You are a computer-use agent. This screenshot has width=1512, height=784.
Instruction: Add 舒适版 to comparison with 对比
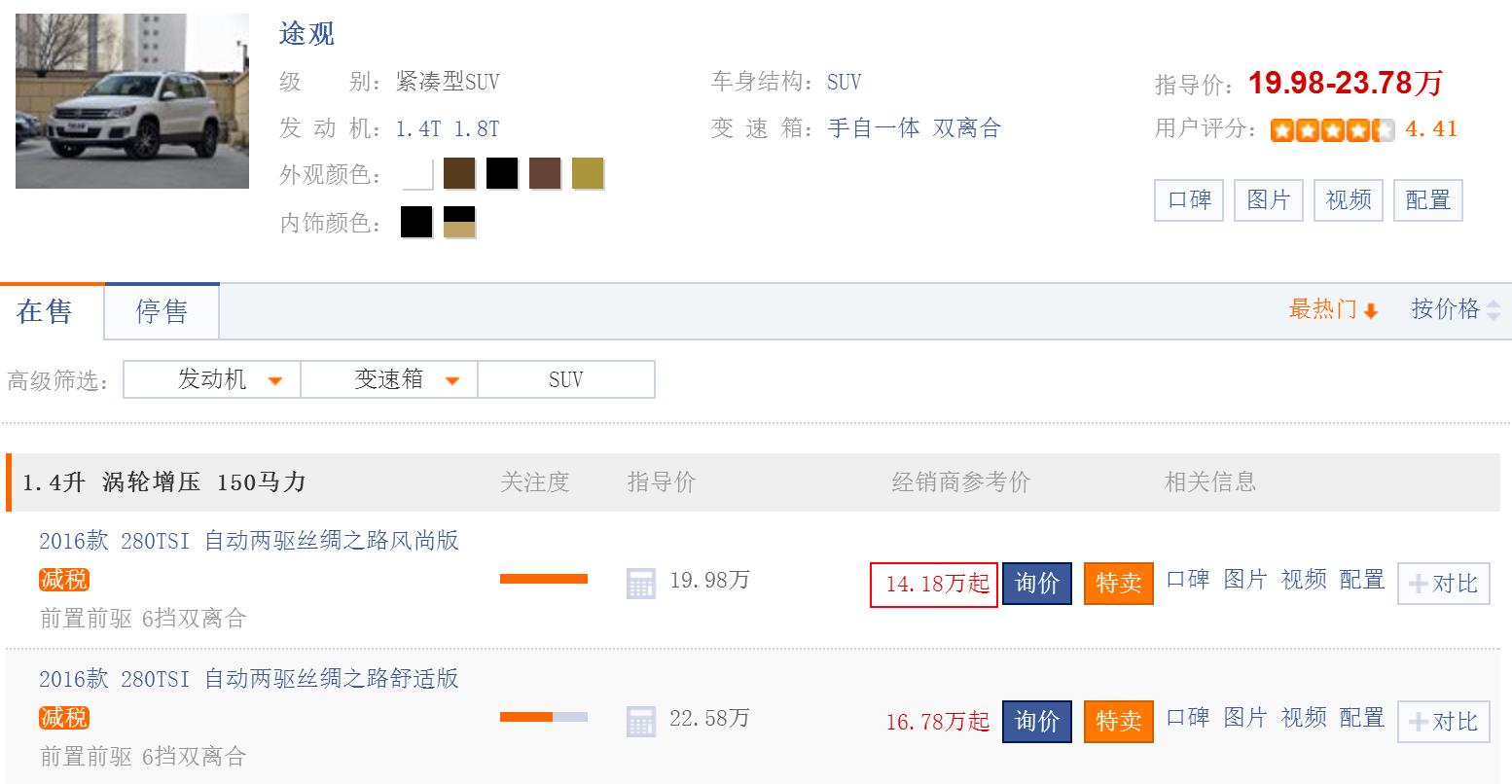(1443, 722)
